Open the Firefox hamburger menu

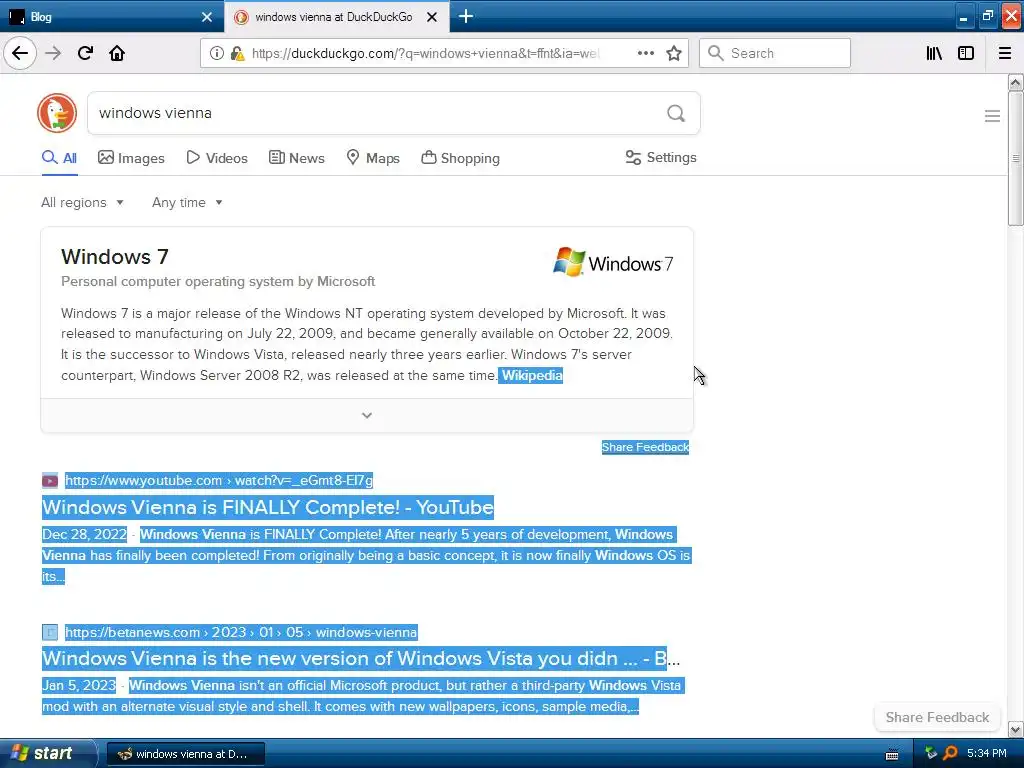(x=1005, y=54)
